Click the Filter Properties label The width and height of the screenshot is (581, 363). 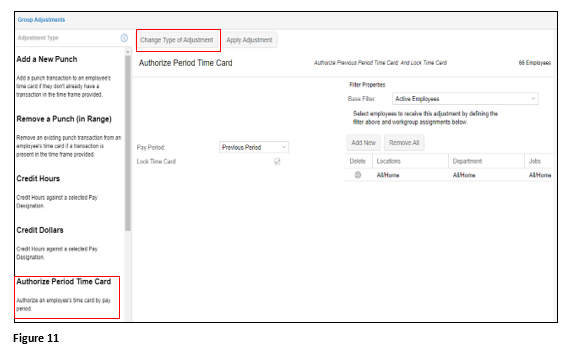click(367, 85)
